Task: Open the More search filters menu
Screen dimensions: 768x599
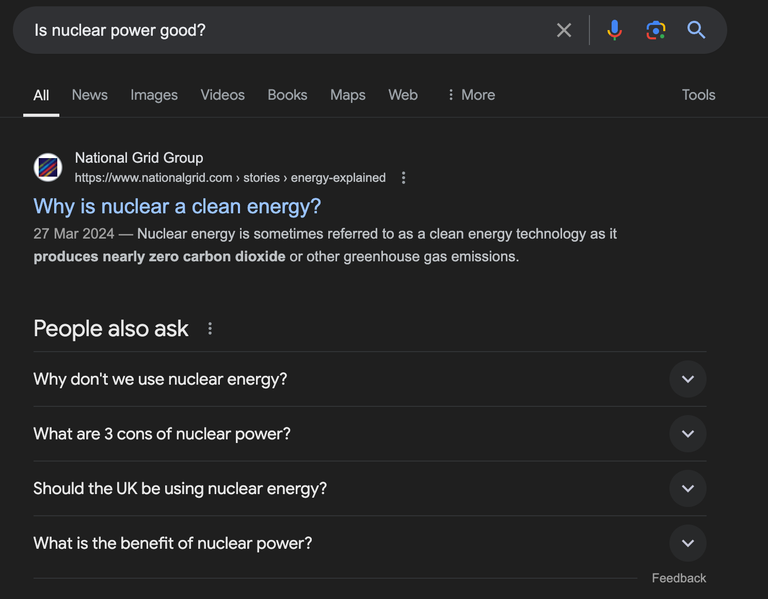Action: 471,95
